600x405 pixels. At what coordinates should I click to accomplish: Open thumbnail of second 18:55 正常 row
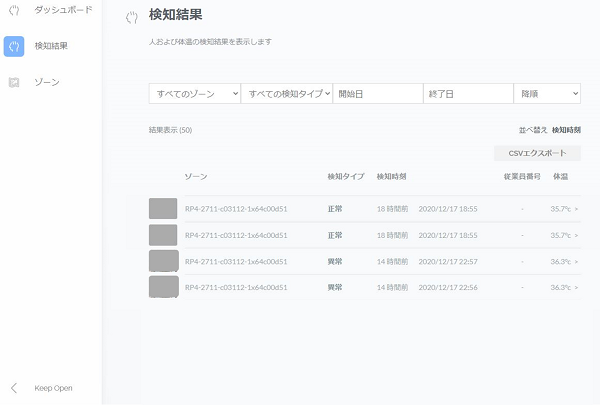[x=163, y=235]
